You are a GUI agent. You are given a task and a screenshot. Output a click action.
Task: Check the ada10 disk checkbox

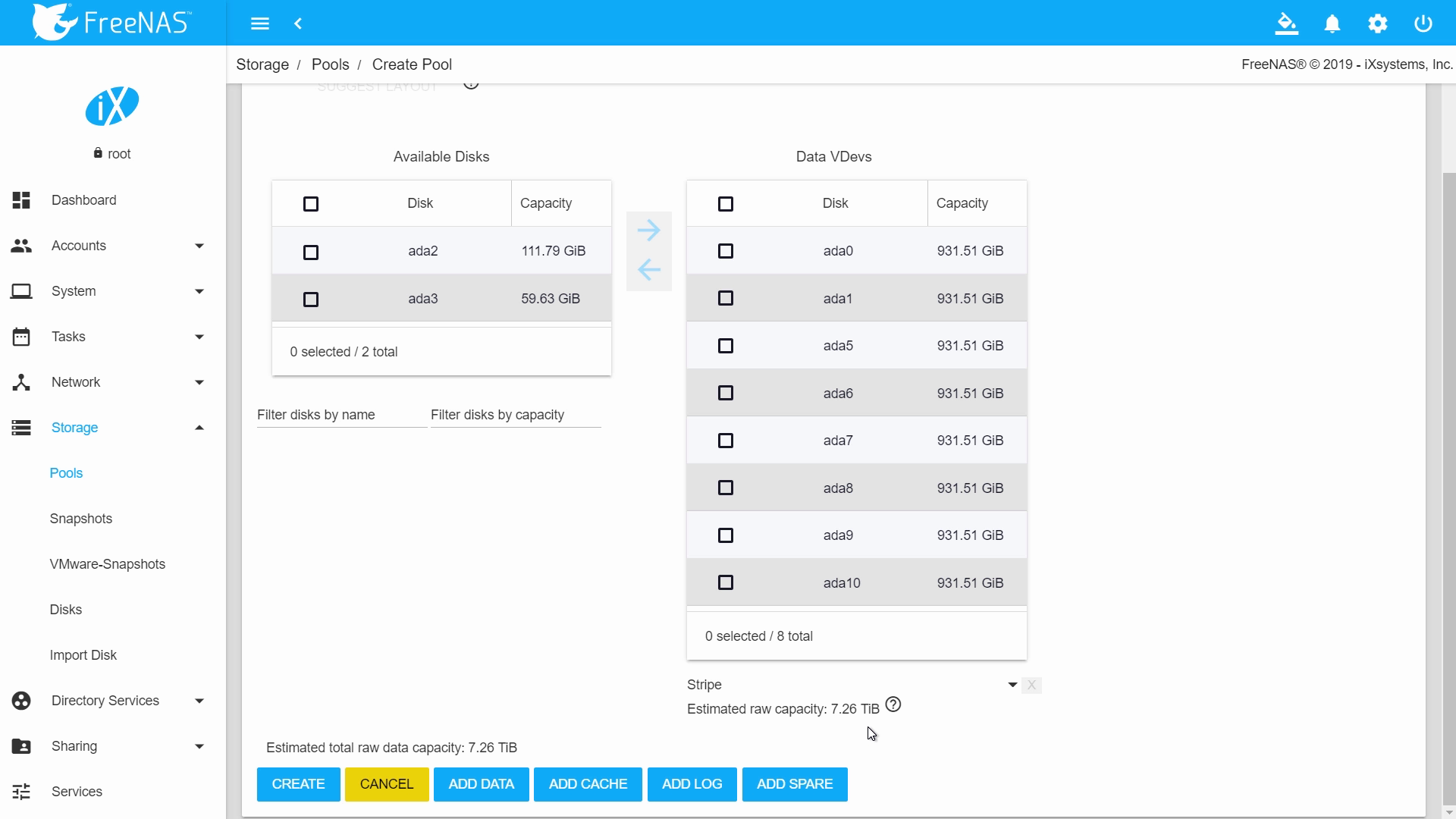(x=726, y=582)
